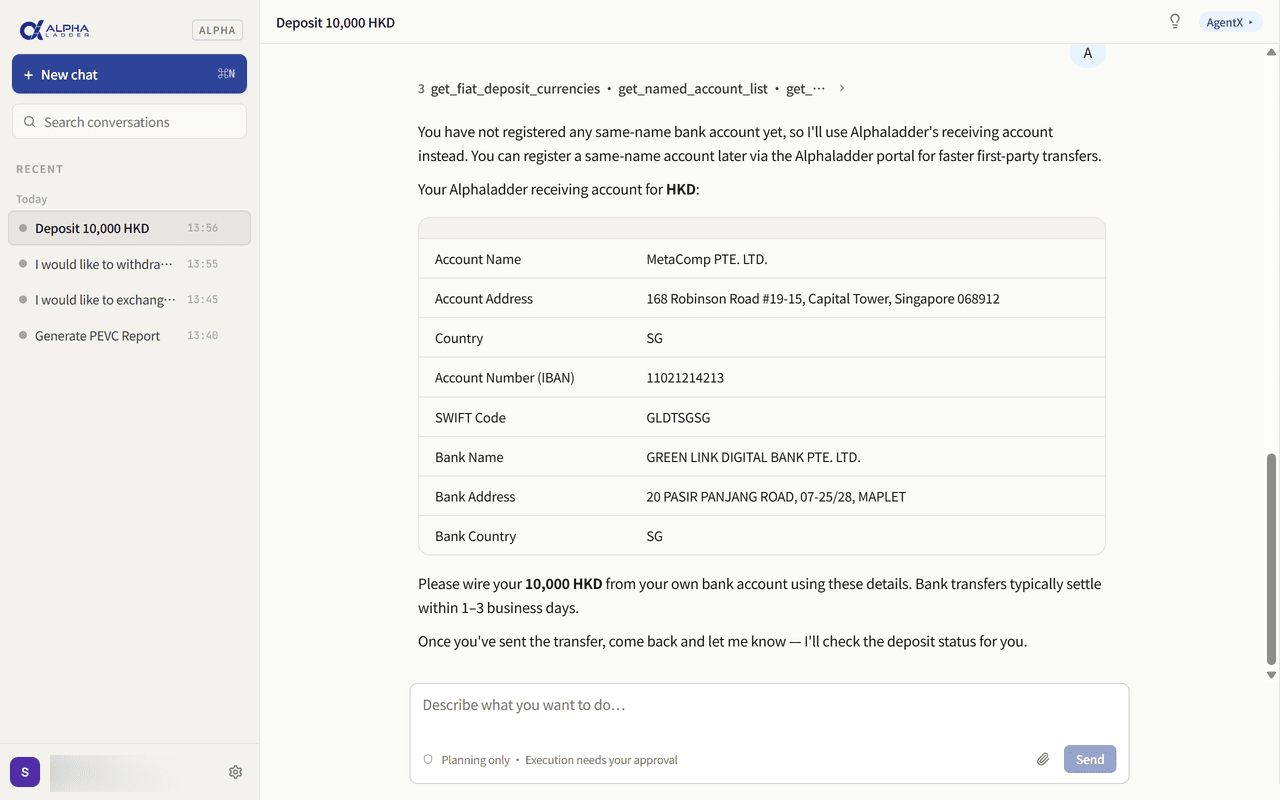Open the AgentX dropdown

(1230, 22)
